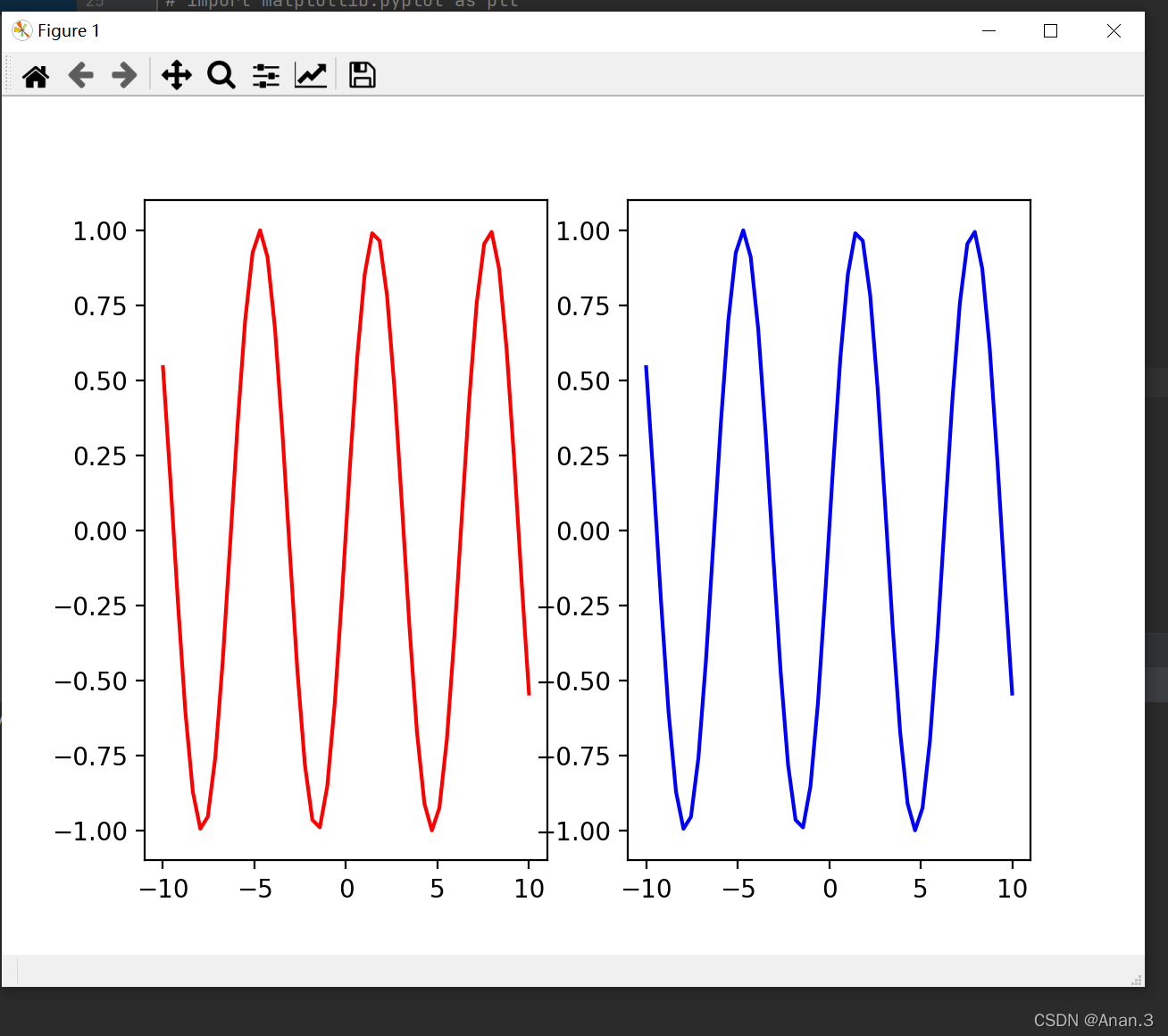Viewport: 1168px width, 1036px height.
Task: Click the matplotlib Figure 1 window icon
Action: (21, 30)
